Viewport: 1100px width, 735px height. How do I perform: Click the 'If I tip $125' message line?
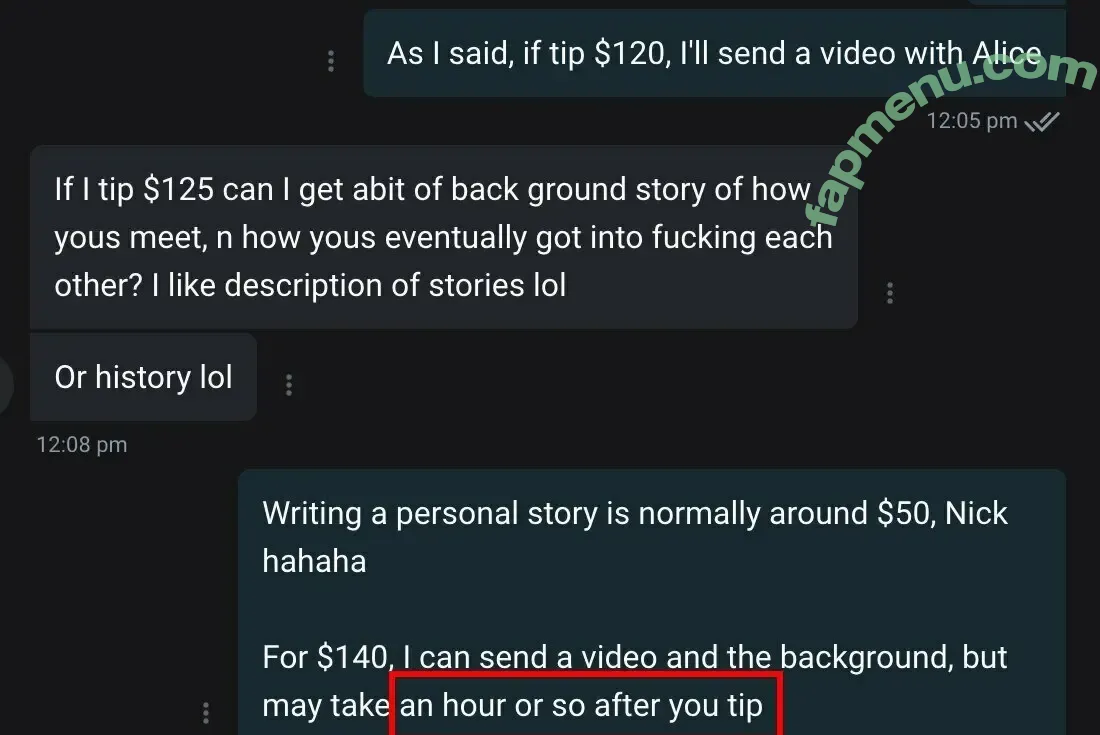pos(432,190)
